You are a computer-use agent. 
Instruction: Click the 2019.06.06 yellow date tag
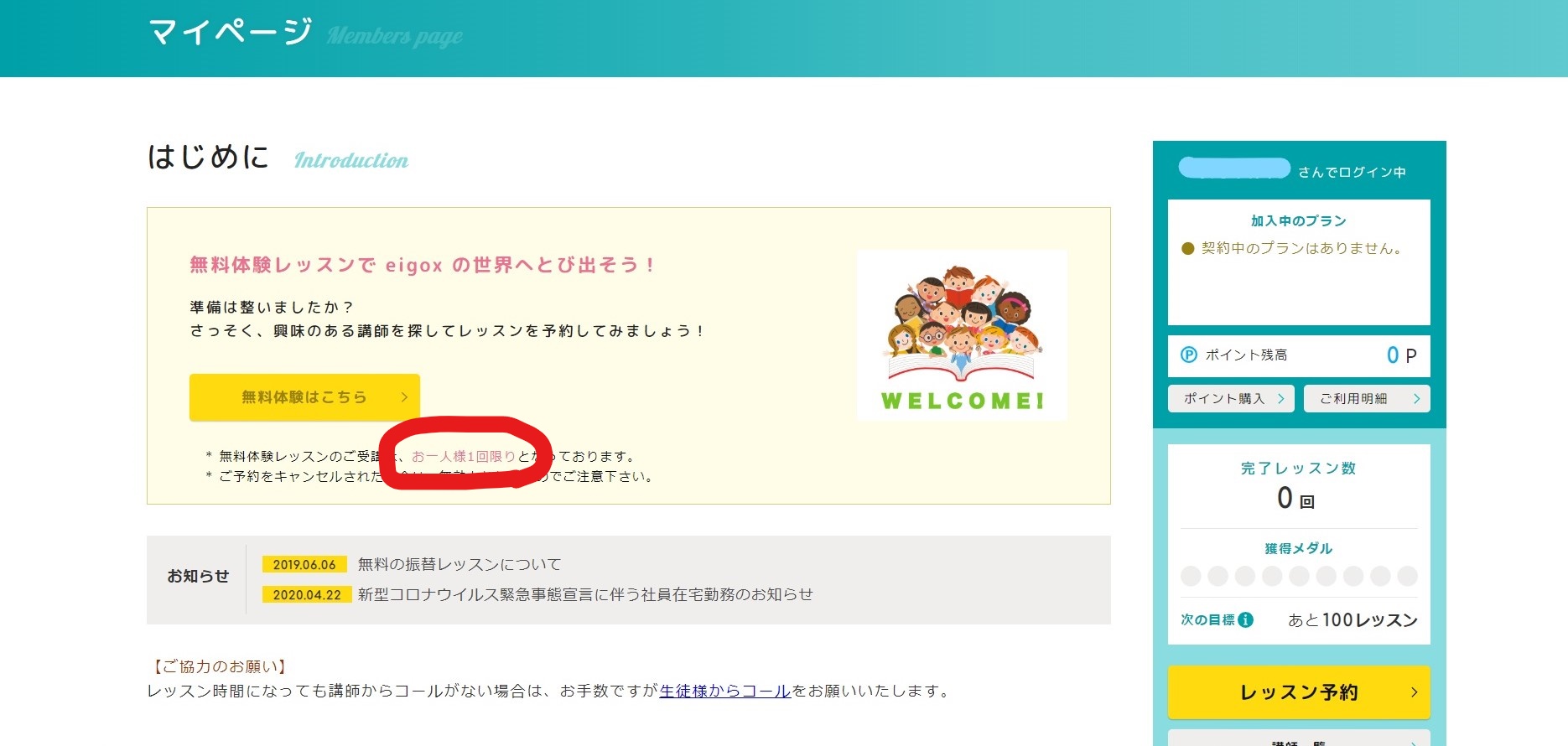pos(304,564)
